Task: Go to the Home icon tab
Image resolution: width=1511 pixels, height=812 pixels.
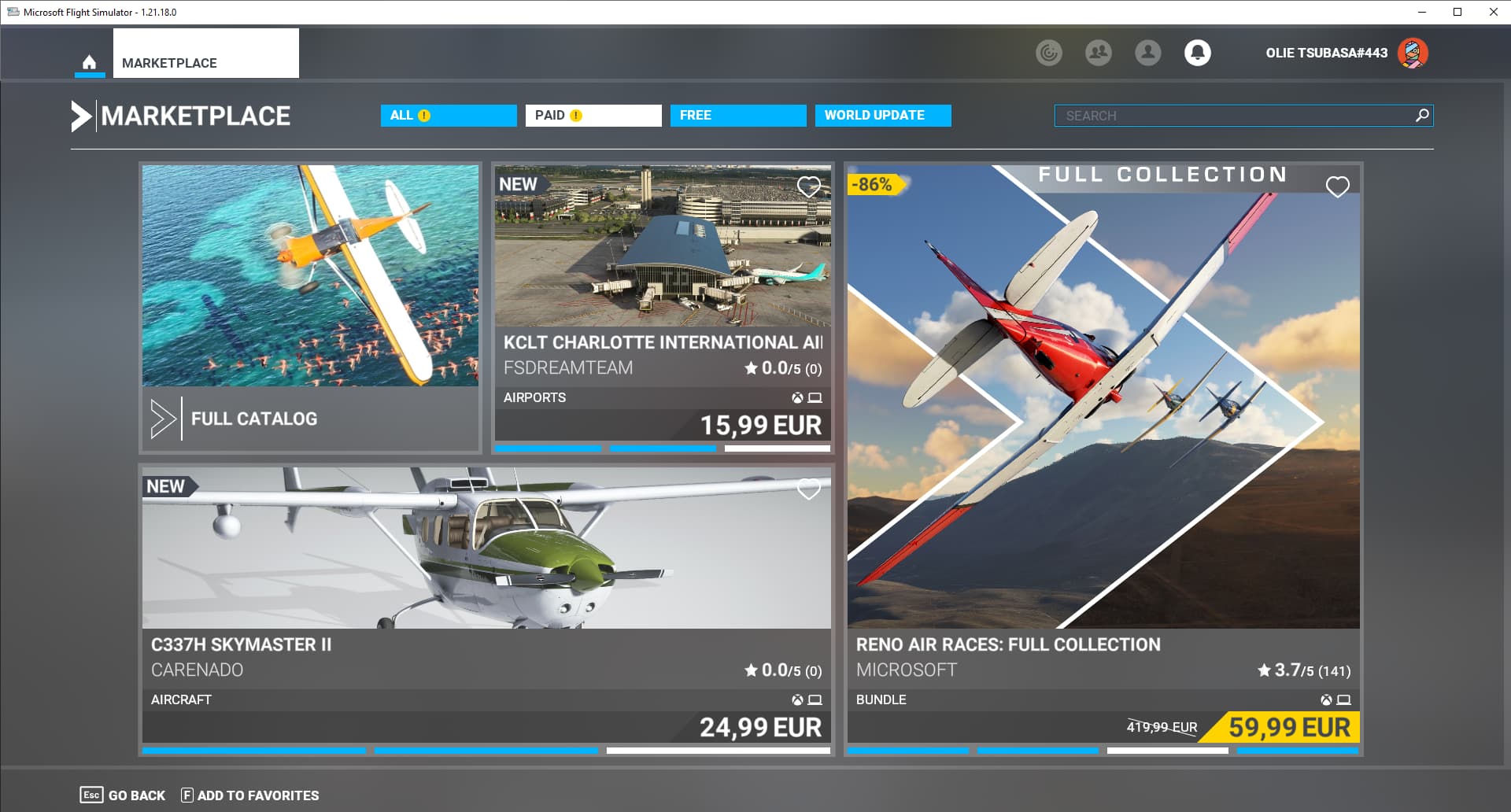Action: [90, 62]
